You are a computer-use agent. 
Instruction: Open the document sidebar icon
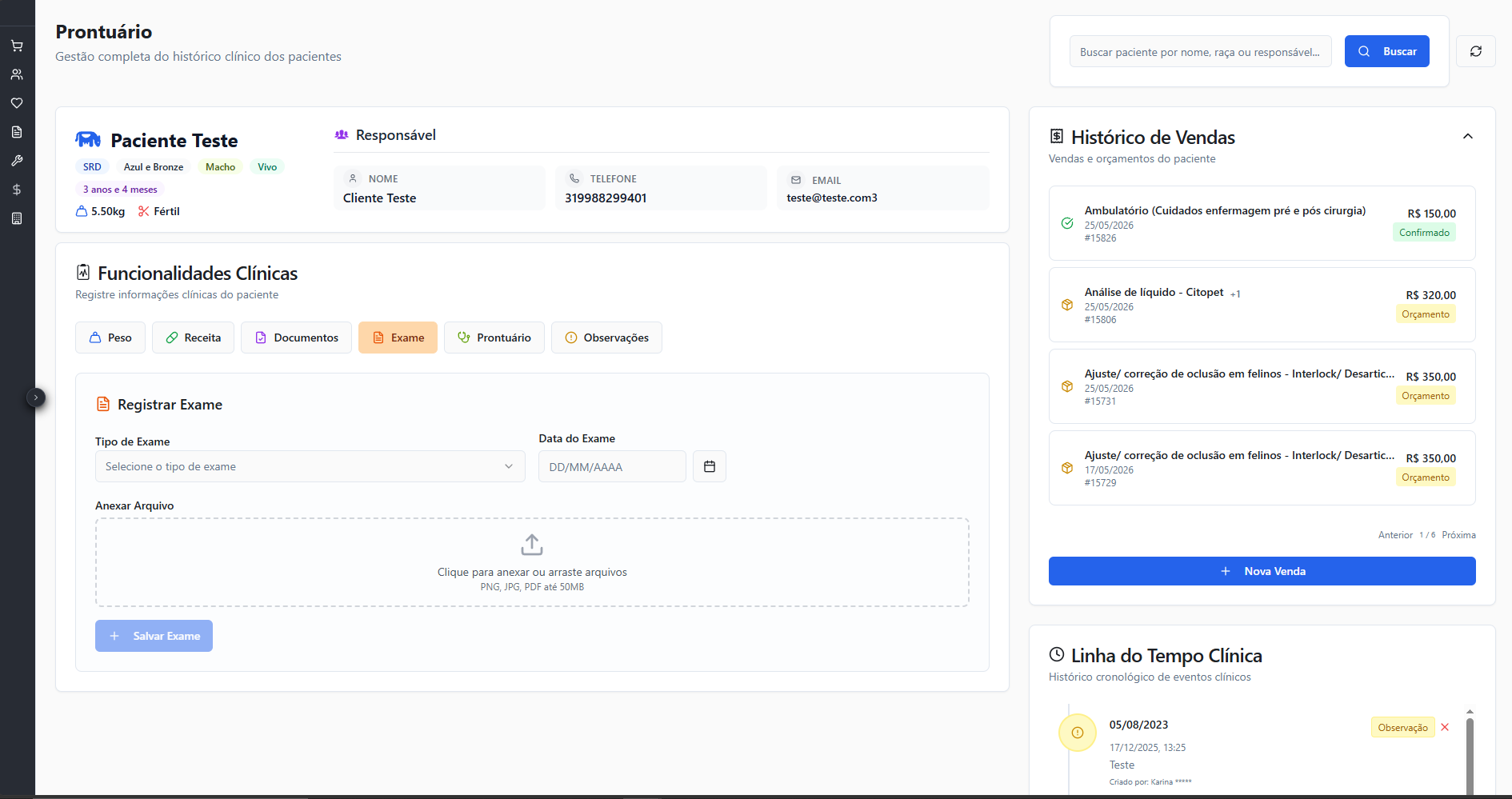tap(17, 132)
